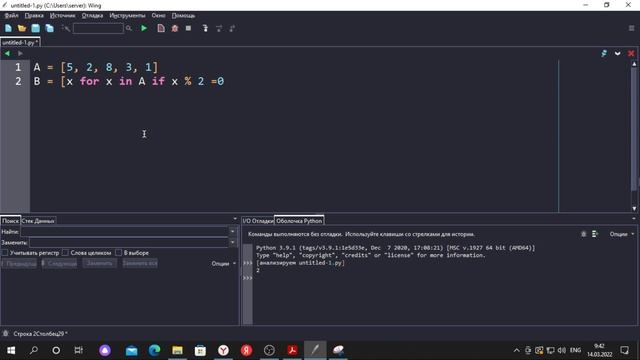640x360 pixels.
Task: Click the lines-with-arrow icon in the Python shell toolbar
Action: tap(595, 234)
